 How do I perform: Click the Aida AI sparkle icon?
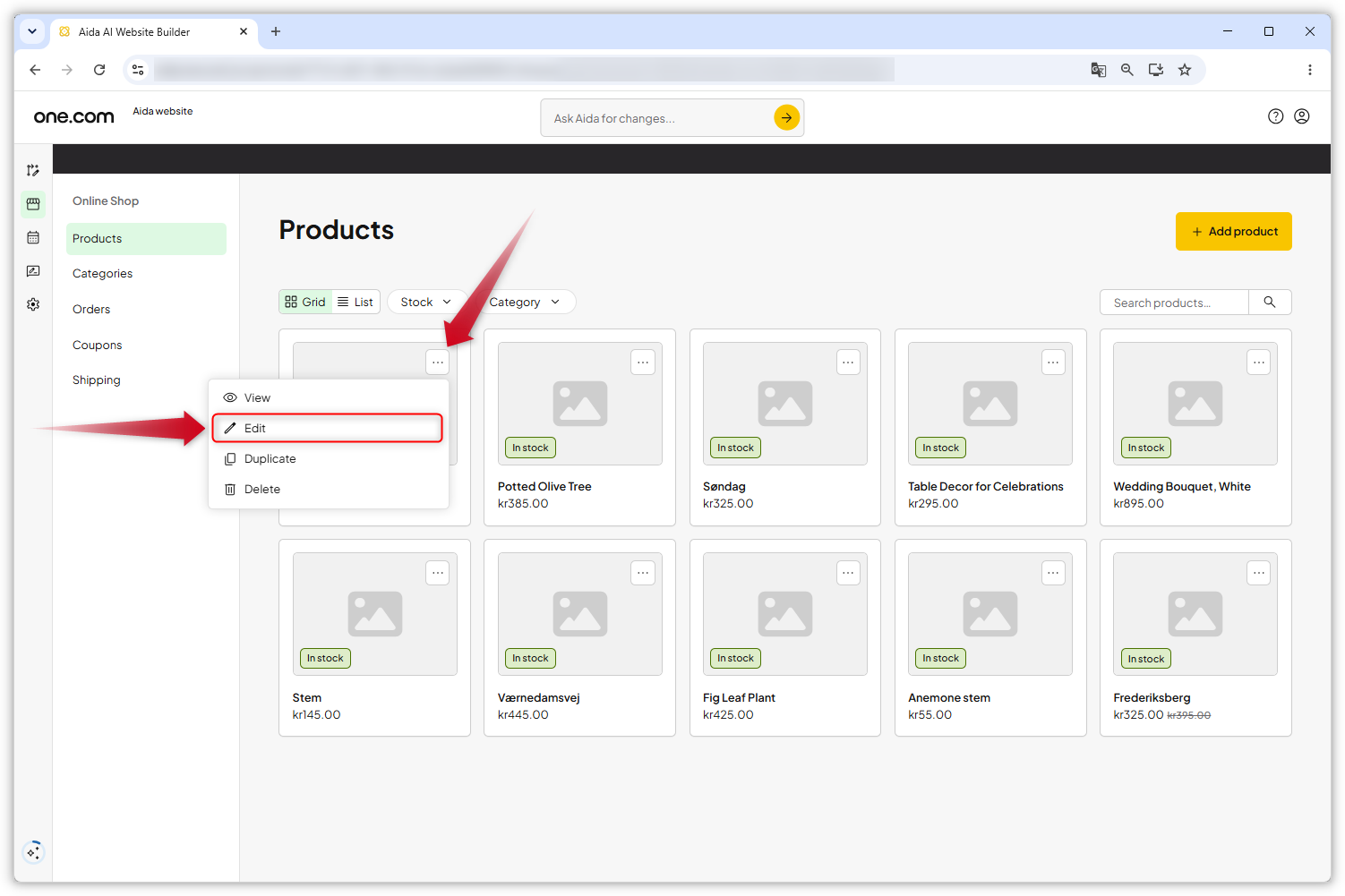[33, 851]
